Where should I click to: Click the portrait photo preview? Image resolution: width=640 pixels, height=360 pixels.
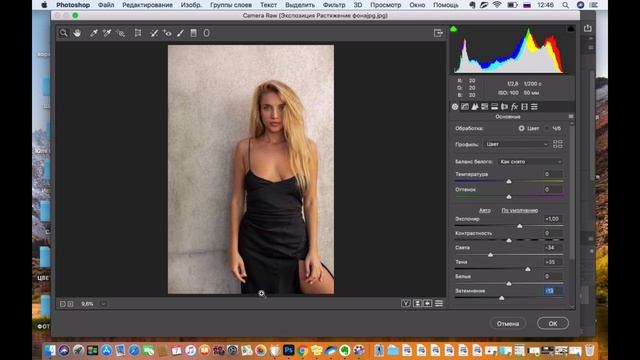(x=251, y=169)
